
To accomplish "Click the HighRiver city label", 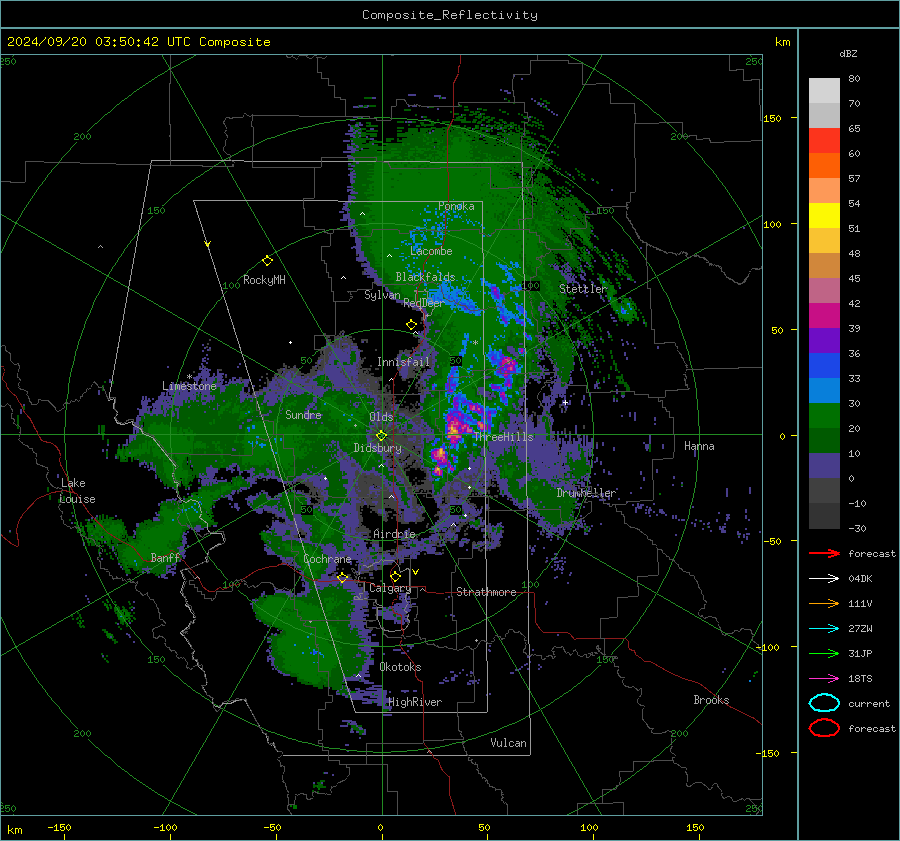I will pyautogui.click(x=415, y=702).
